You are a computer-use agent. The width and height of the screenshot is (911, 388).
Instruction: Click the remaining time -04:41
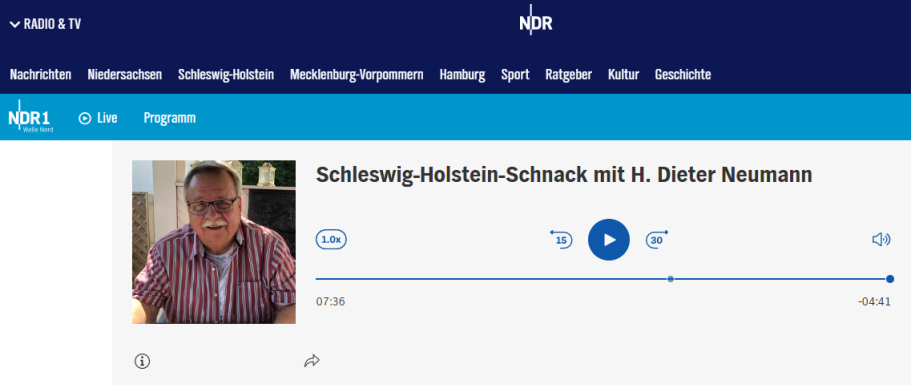[874, 302]
